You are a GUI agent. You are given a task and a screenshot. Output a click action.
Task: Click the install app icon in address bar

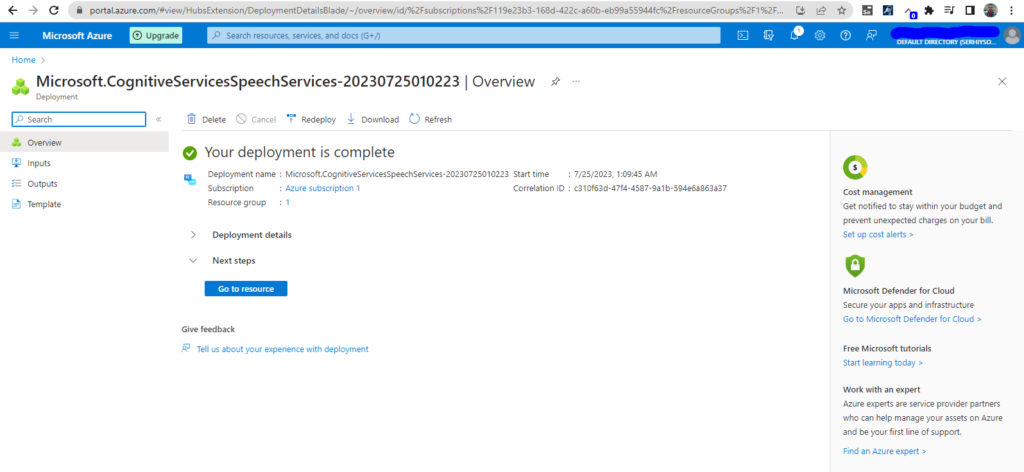point(801,10)
